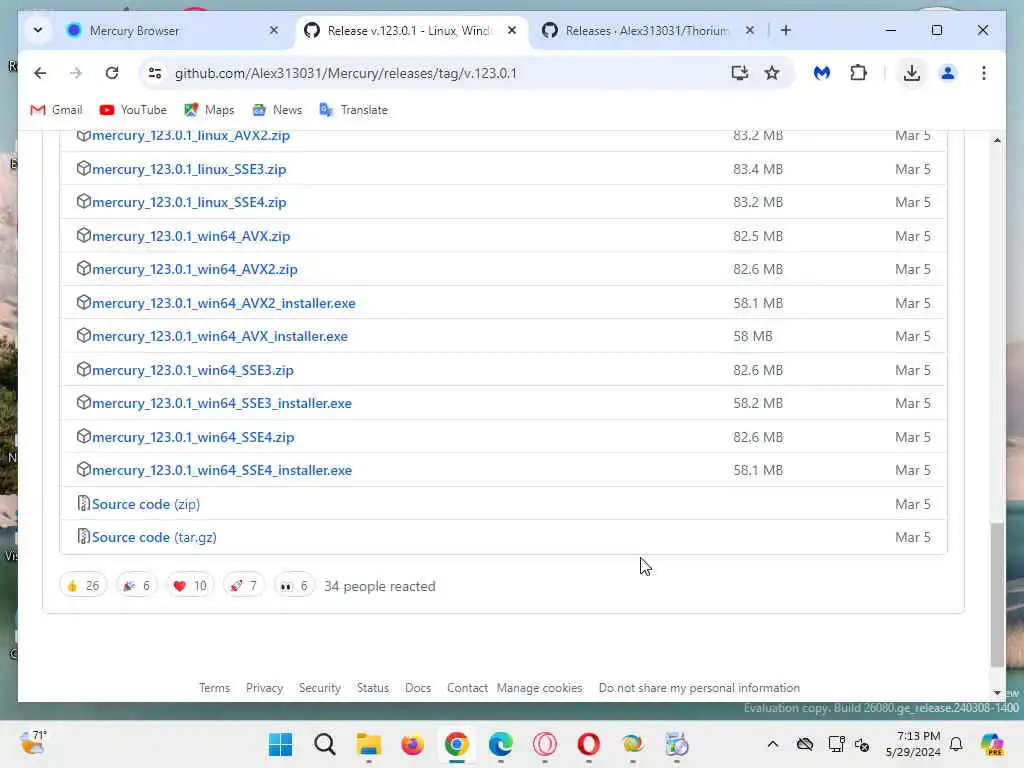The image size is (1024, 768).
Task: Download mercury_123.0.1_win64_SSE3_installer.exe
Action: 221,403
